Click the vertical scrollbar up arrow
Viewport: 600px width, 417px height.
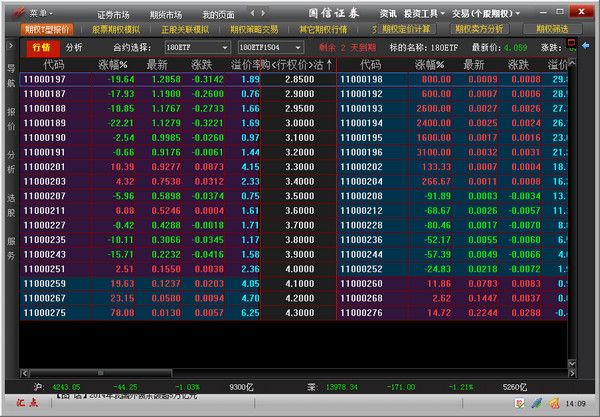[x=572, y=62]
